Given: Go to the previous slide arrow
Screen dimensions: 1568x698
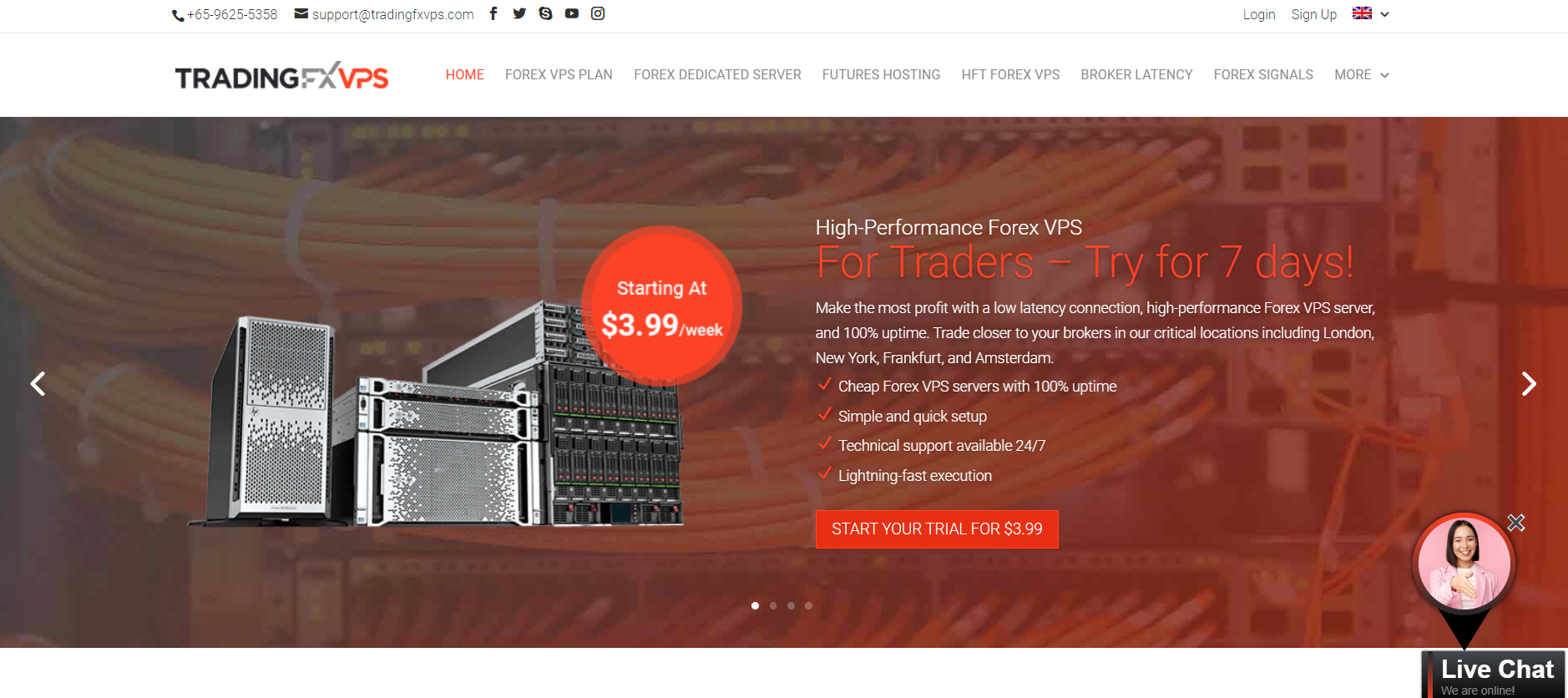Looking at the screenshot, I should pos(38,383).
